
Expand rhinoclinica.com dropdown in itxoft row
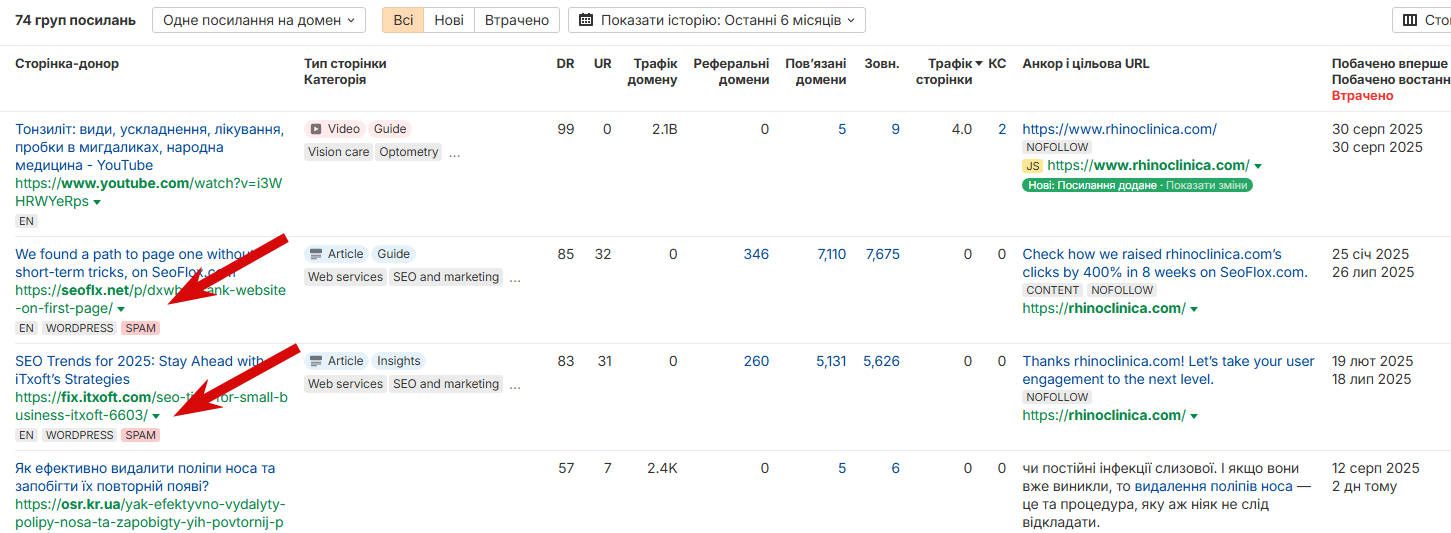[x=1194, y=416]
